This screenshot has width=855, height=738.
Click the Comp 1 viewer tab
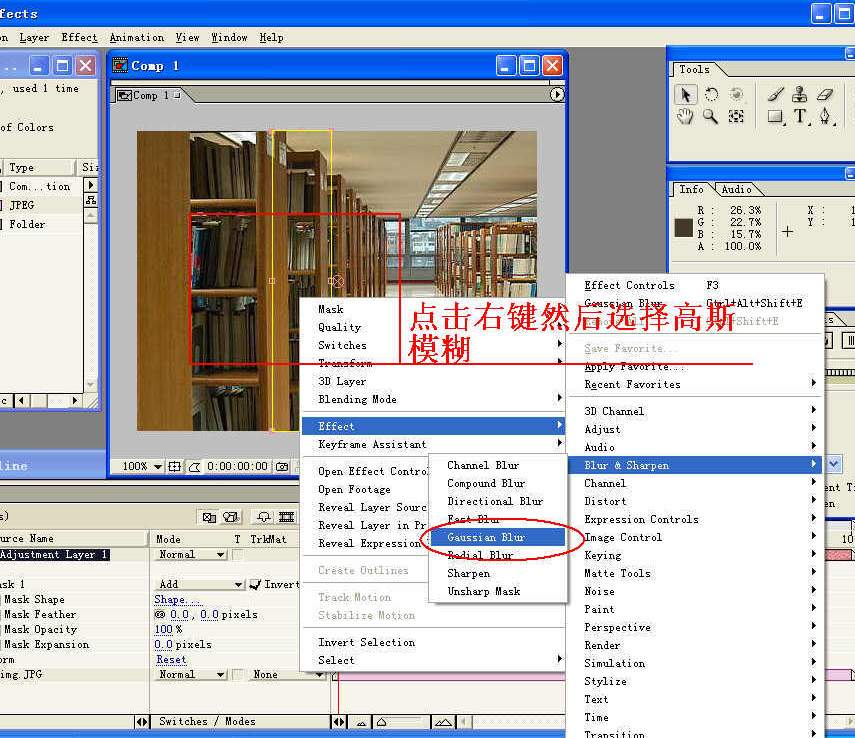point(149,95)
